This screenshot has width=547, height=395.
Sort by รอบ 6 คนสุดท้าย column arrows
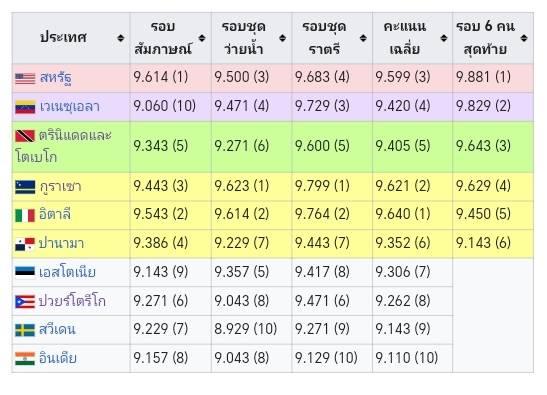click(x=524, y=38)
